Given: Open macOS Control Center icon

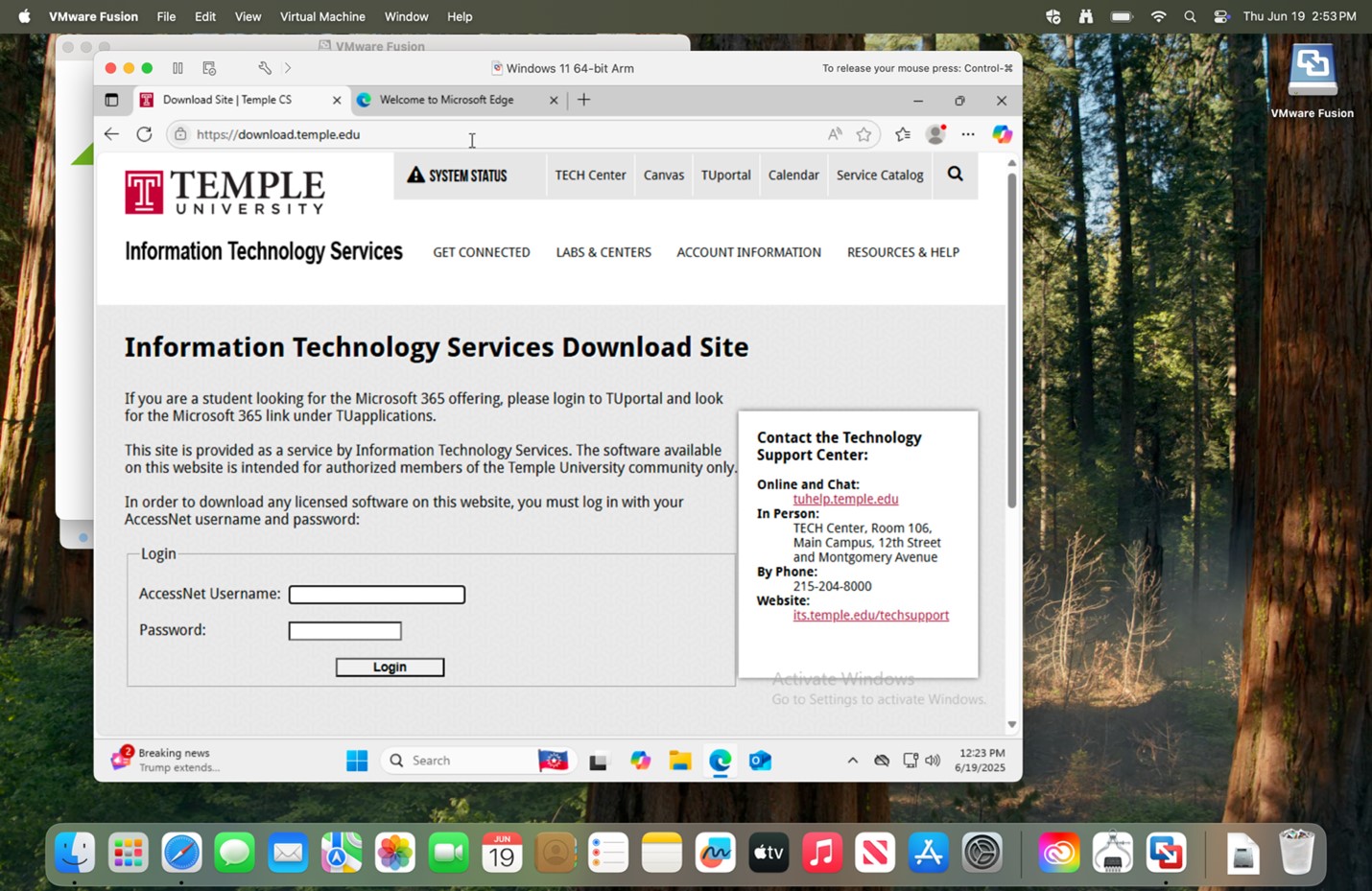Looking at the screenshot, I should [x=1221, y=16].
